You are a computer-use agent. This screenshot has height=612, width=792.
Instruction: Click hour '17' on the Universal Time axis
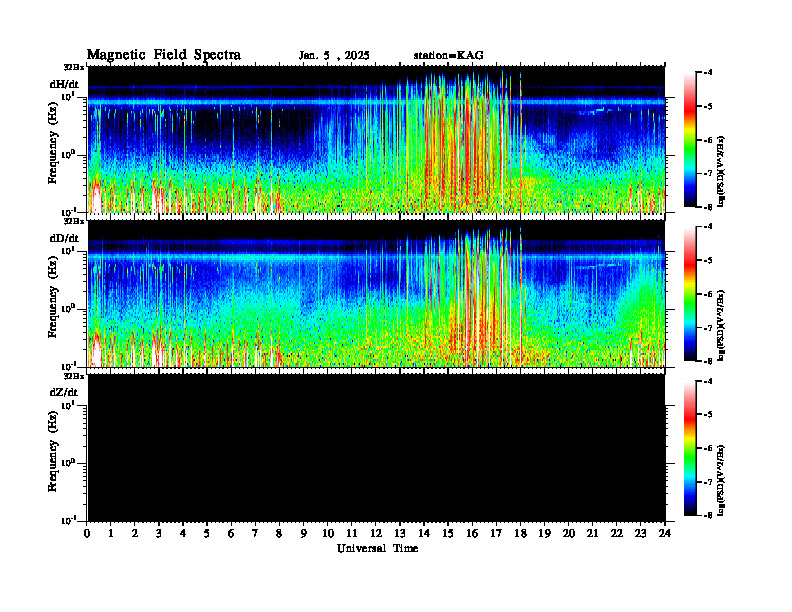tap(496, 534)
